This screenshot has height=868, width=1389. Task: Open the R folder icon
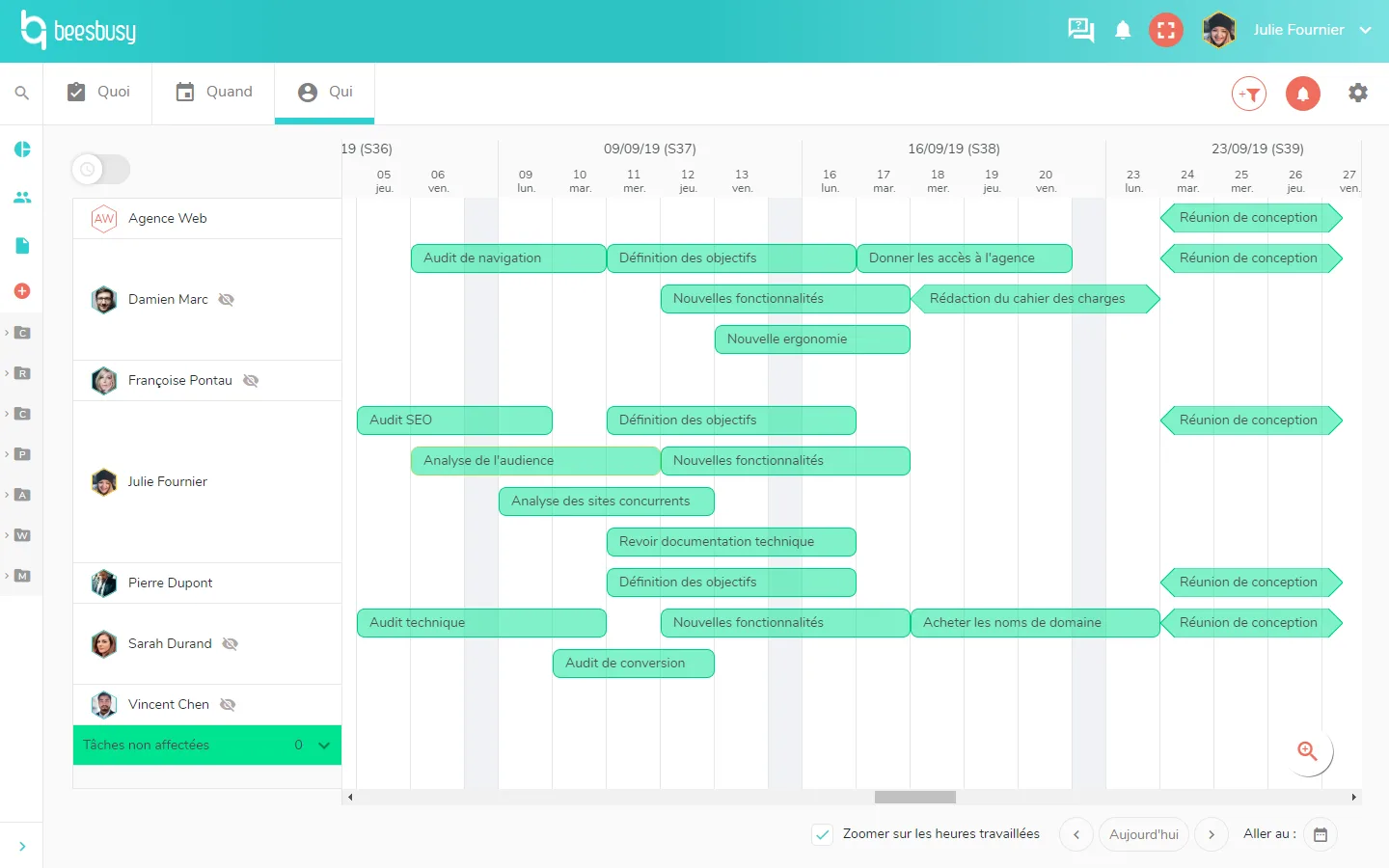coord(22,373)
